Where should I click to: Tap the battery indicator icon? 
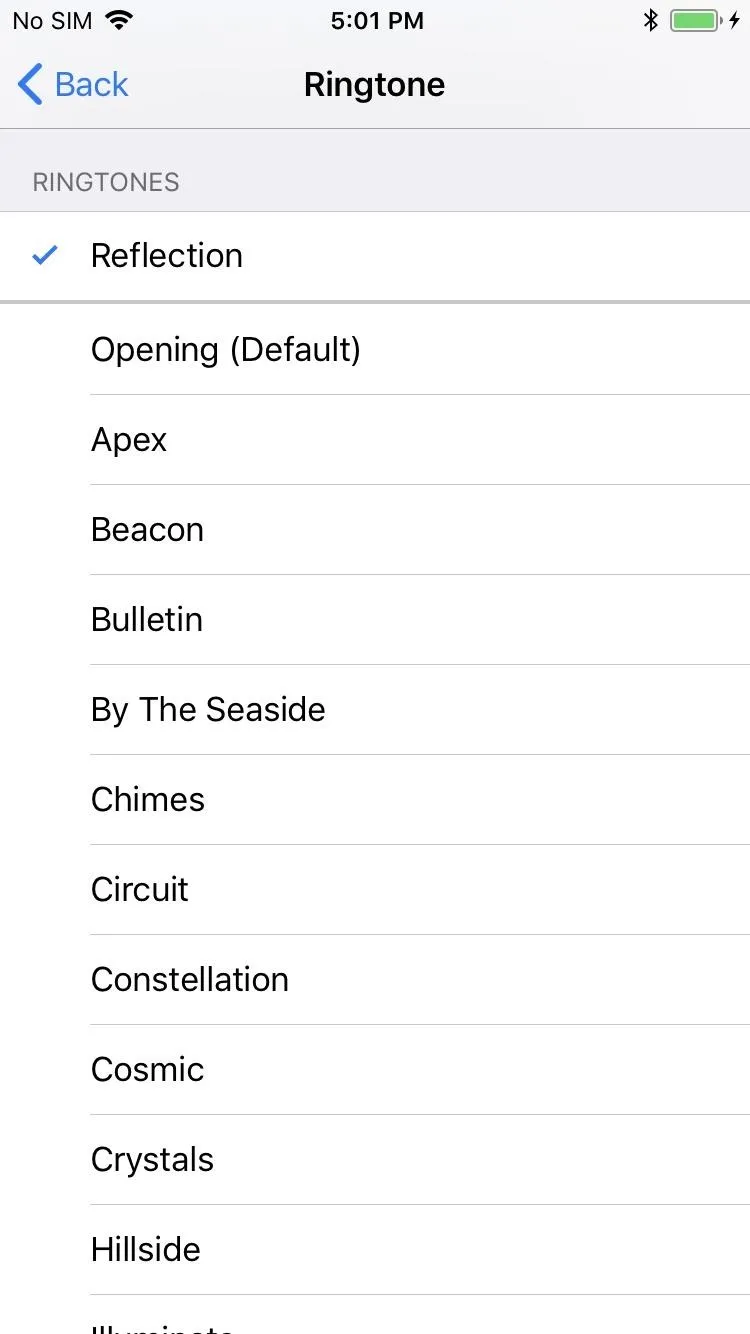coord(696,20)
